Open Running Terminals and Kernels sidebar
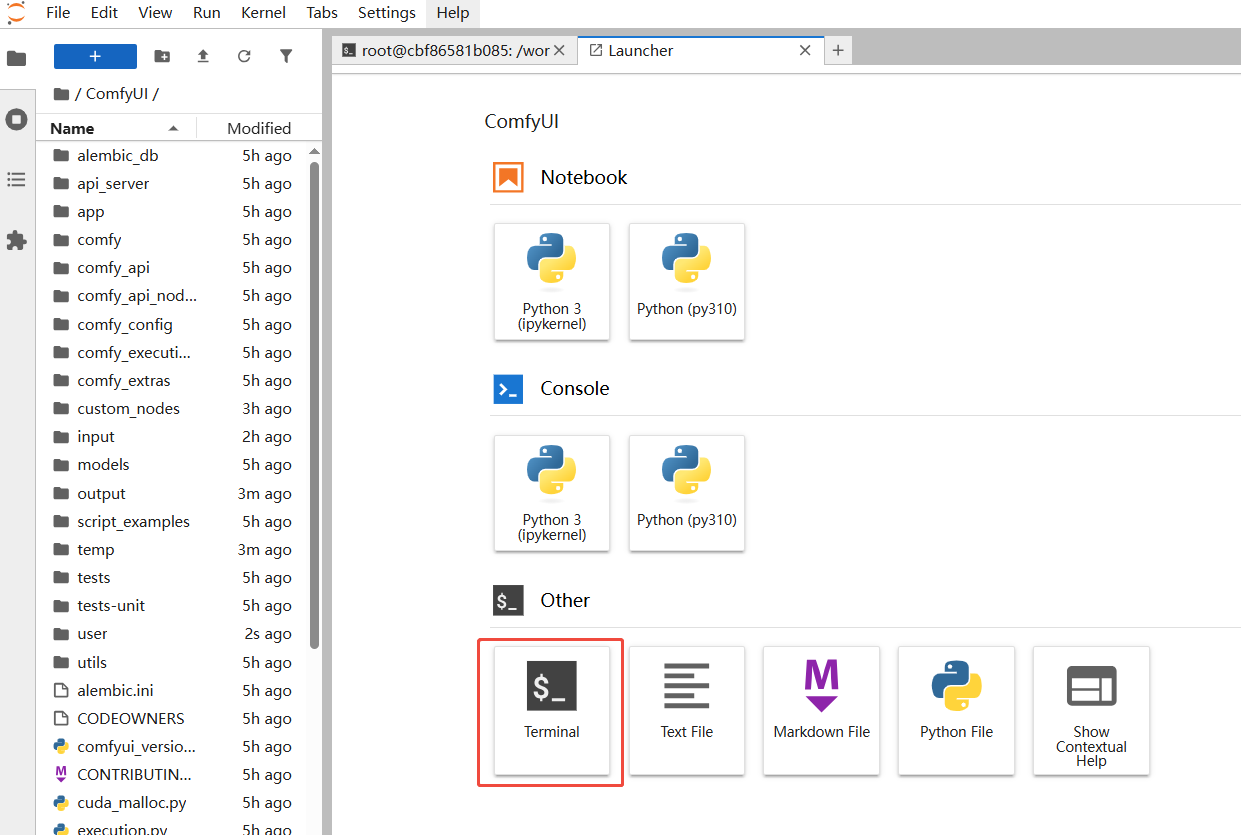The width and height of the screenshot is (1241, 835). (16, 119)
